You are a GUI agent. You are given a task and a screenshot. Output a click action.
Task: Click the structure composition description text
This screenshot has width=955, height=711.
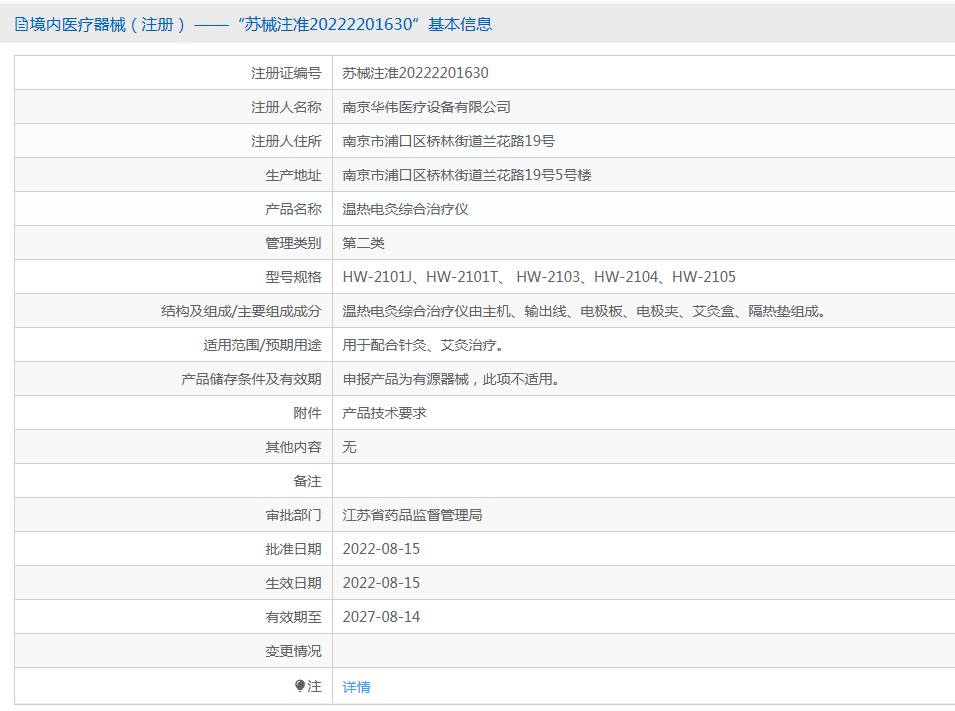point(586,311)
